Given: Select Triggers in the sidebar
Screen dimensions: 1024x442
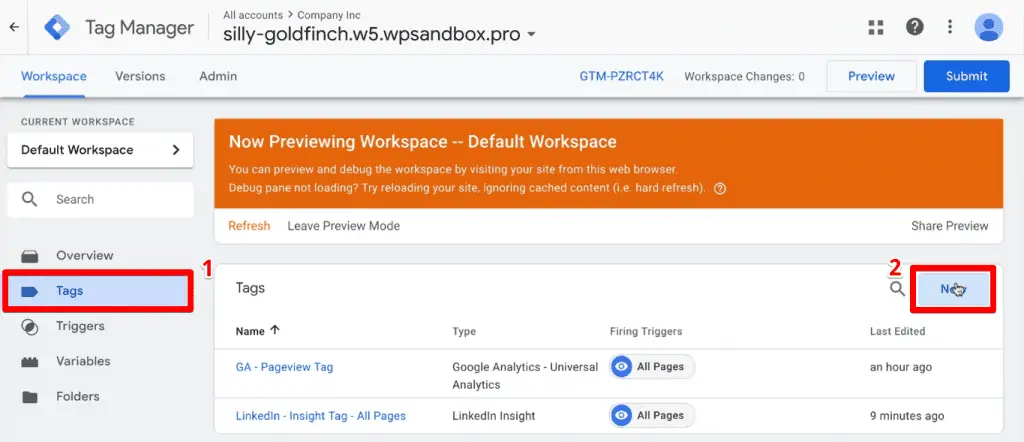Looking at the screenshot, I should (80, 326).
